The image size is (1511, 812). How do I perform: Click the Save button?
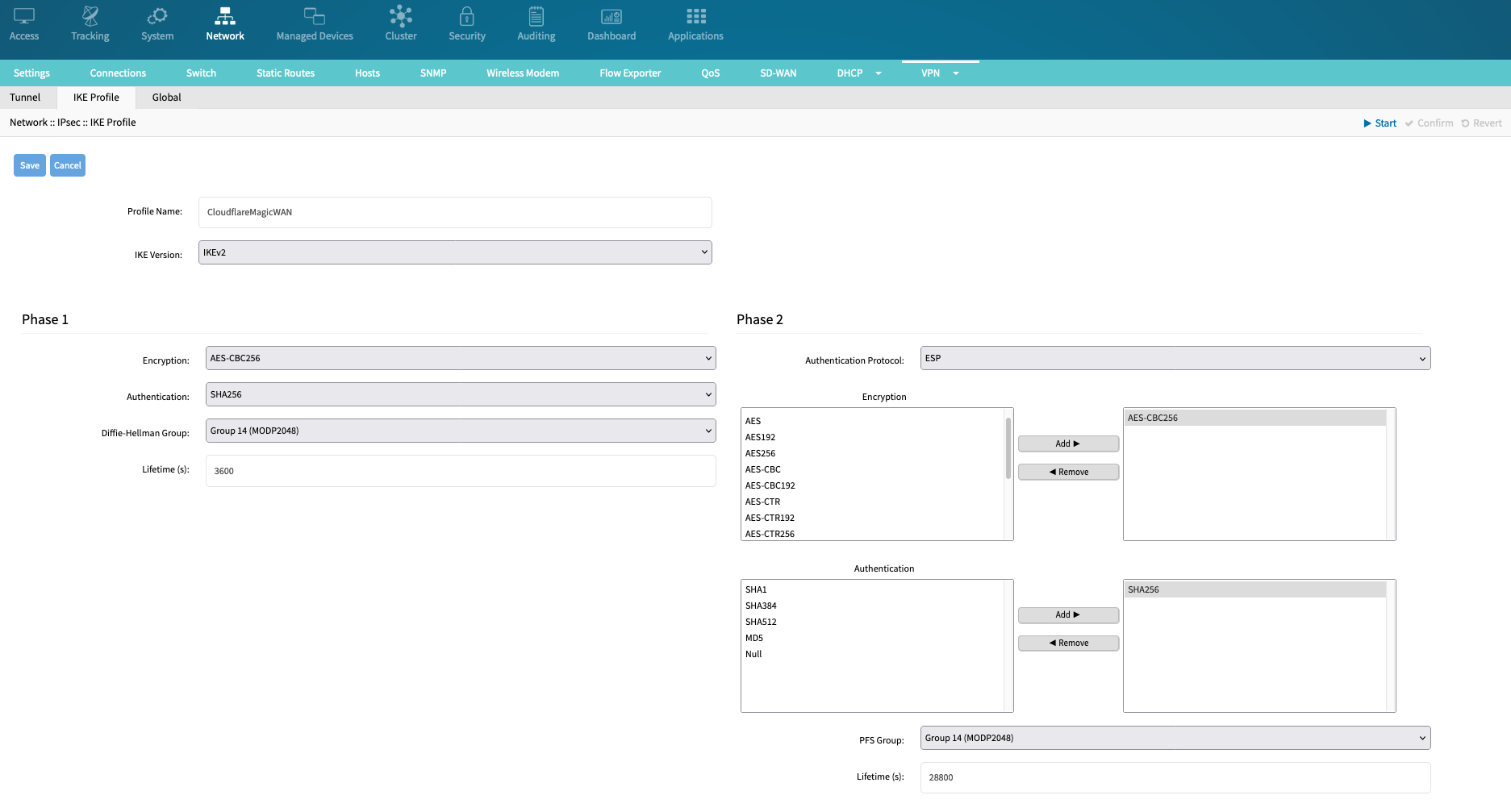click(x=30, y=165)
